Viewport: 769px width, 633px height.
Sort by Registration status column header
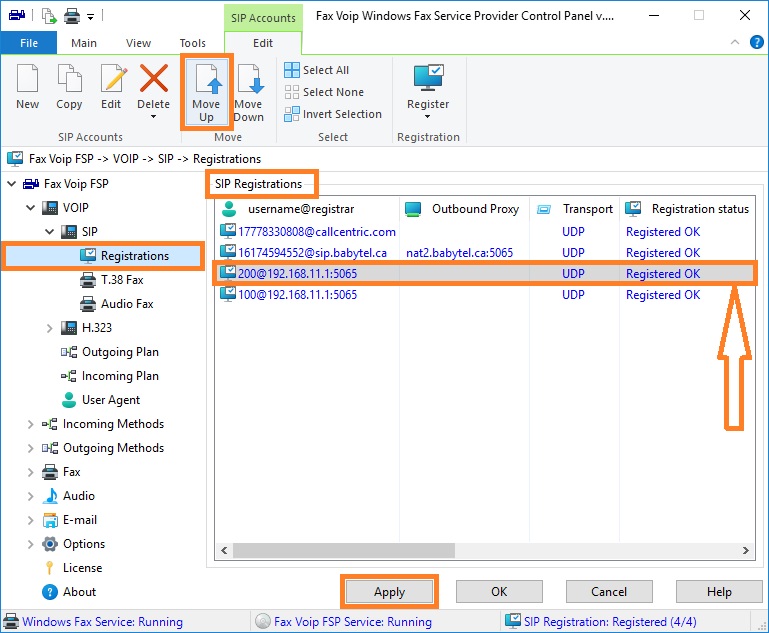(x=687, y=209)
